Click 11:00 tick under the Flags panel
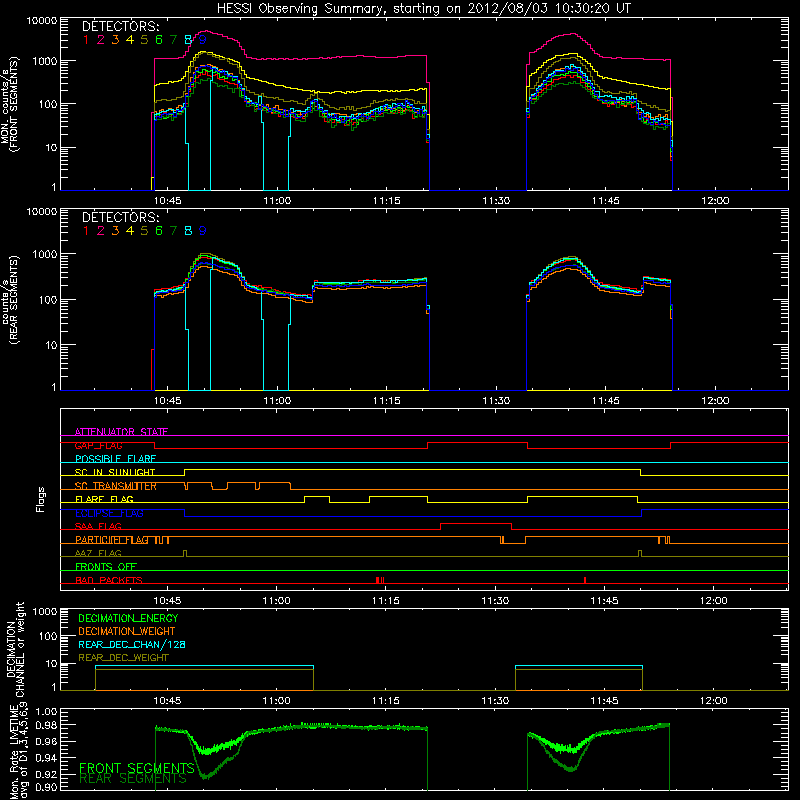Viewport: 800px width, 800px height. coord(276,601)
